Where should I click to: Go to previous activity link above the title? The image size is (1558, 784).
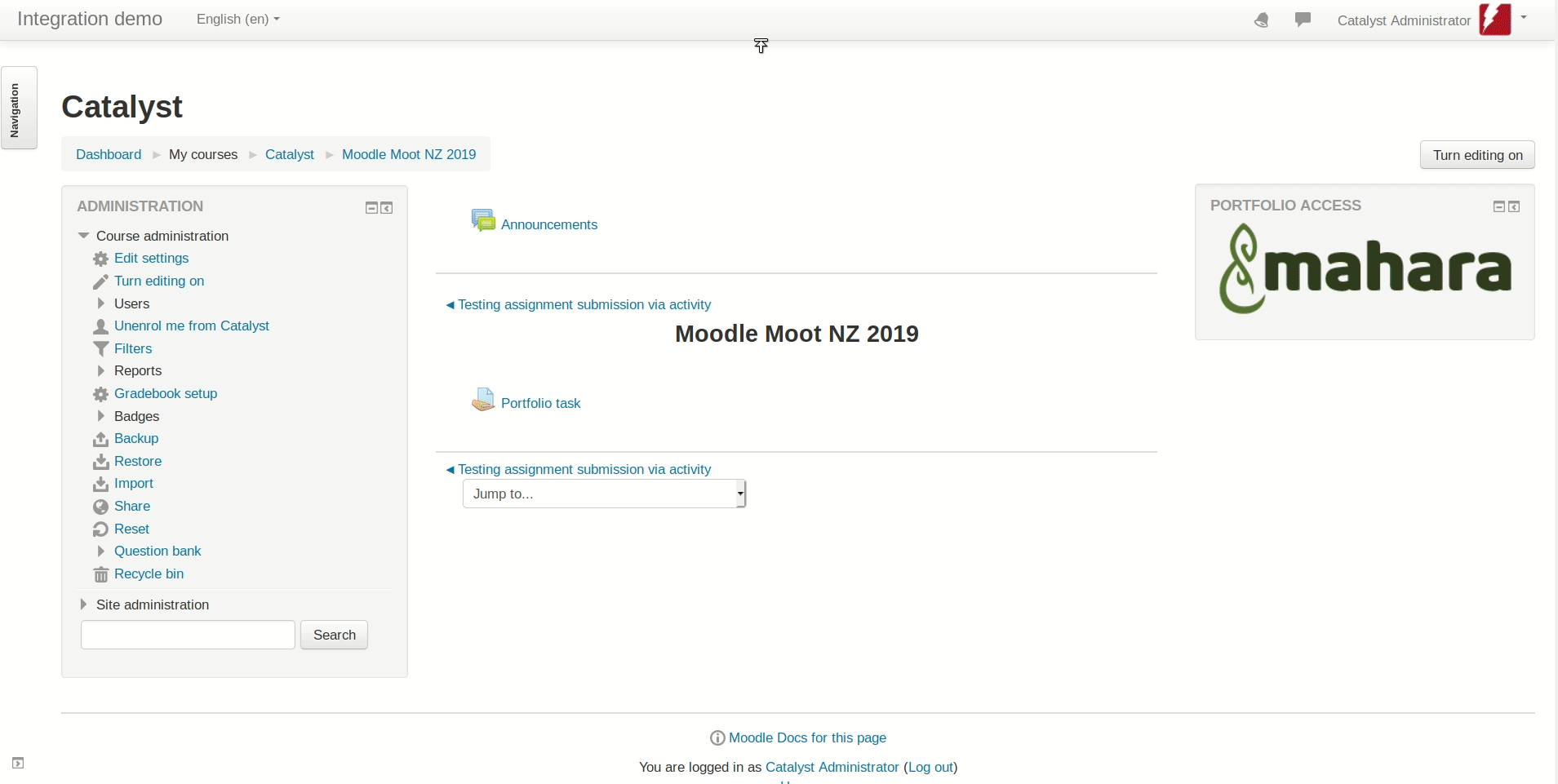578,304
